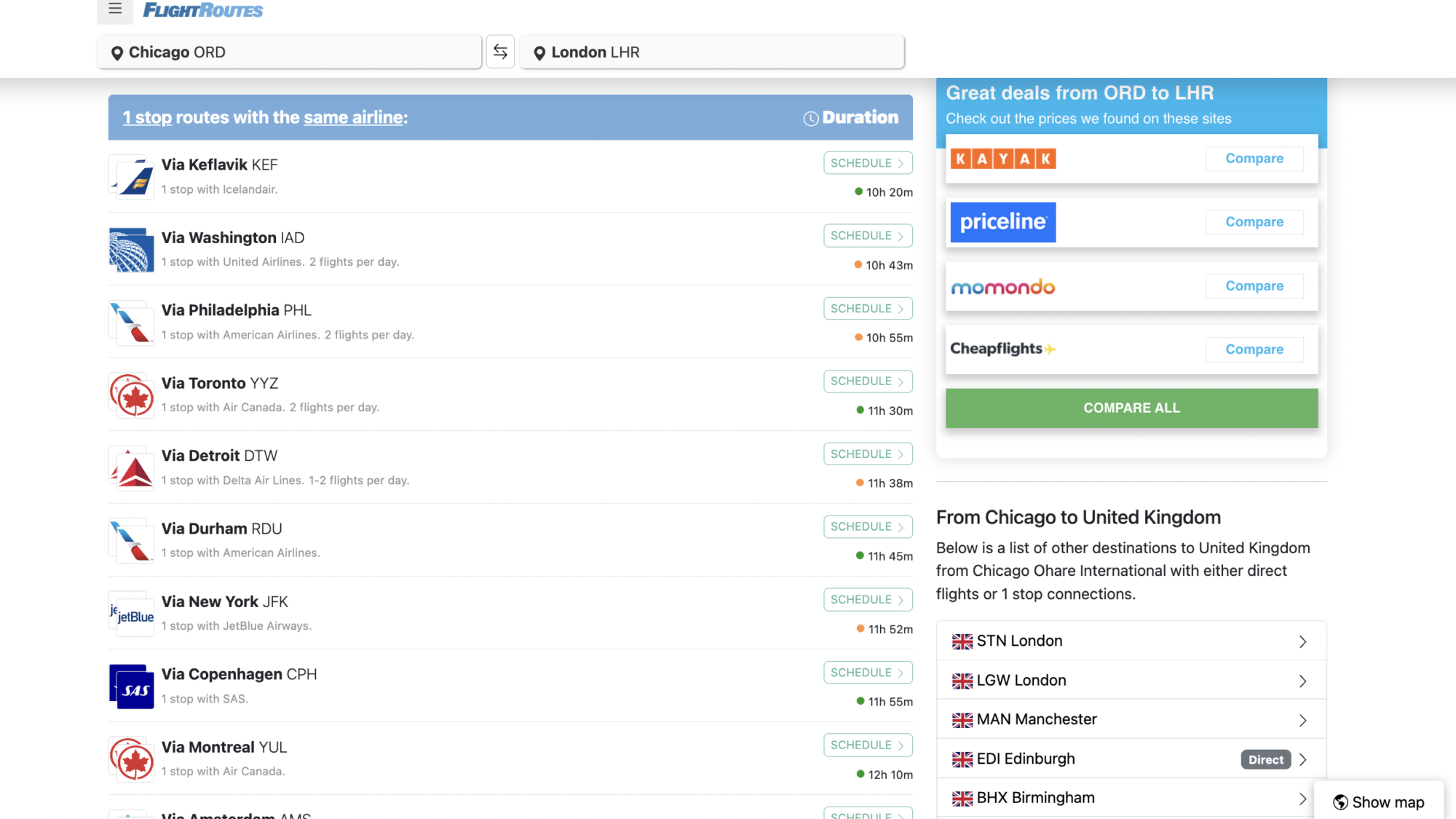Image resolution: width=1456 pixels, height=819 pixels.
Task: Open schedule for Via Durham RDU
Action: point(868,527)
